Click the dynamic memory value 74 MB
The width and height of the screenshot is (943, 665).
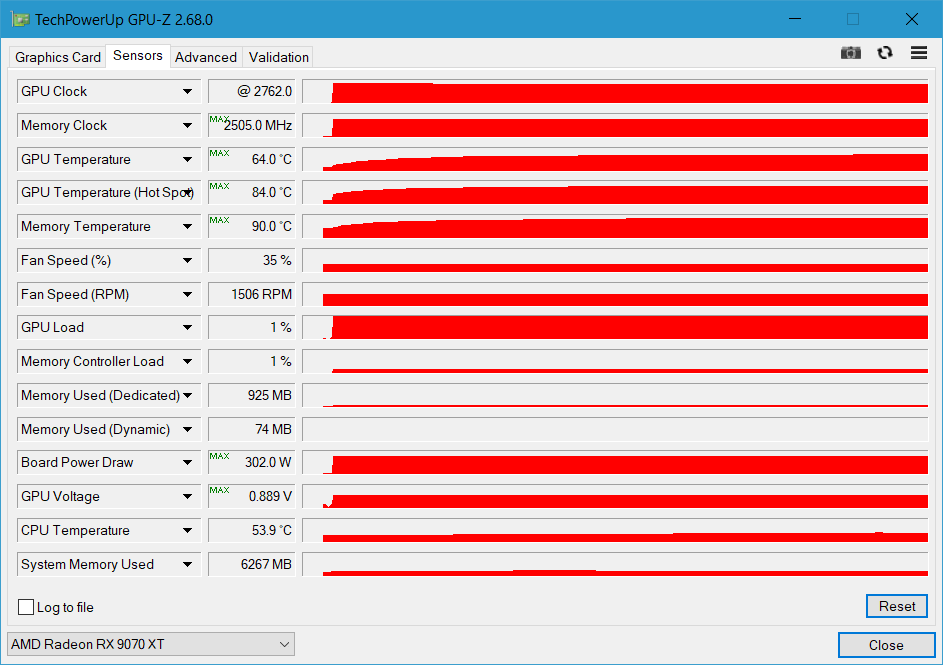click(252, 429)
